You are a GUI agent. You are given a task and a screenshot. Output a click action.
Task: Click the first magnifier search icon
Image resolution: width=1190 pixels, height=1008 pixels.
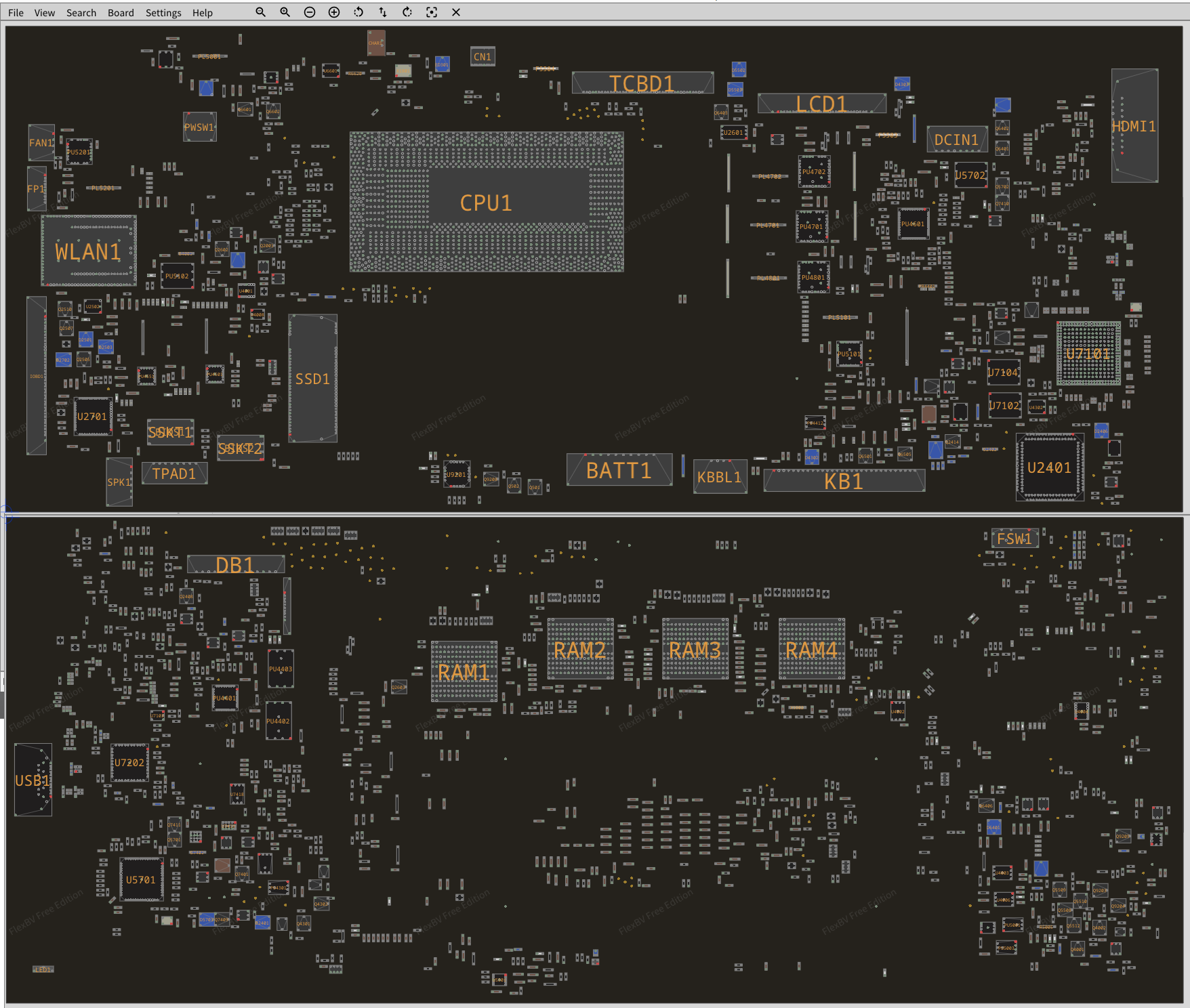click(x=260, y=12)
